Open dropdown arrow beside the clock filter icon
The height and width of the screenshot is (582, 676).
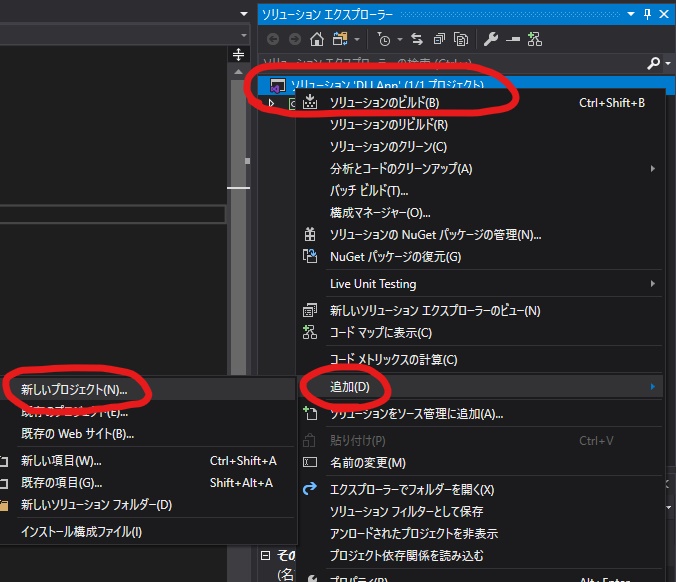point(400,40)
